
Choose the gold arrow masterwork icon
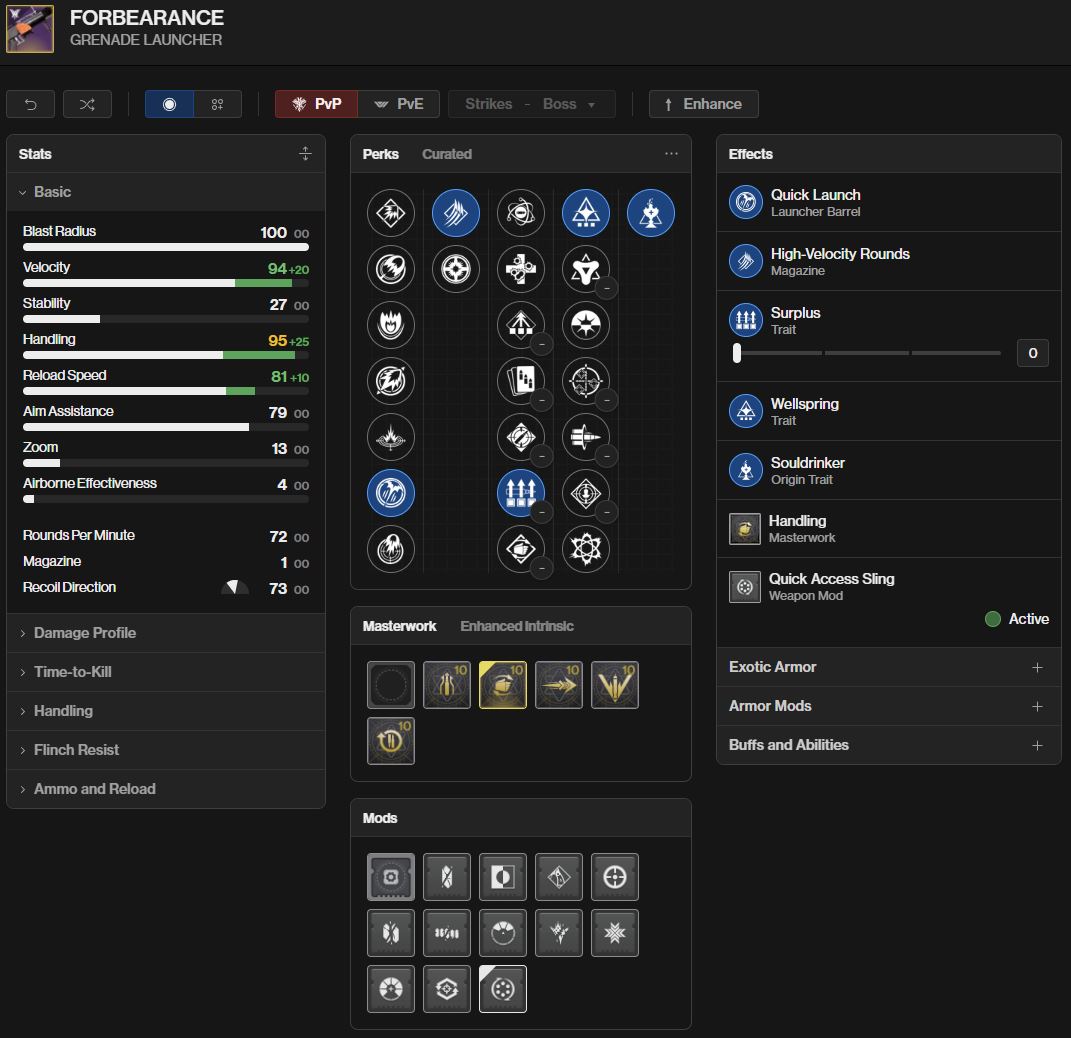[559, 685]
